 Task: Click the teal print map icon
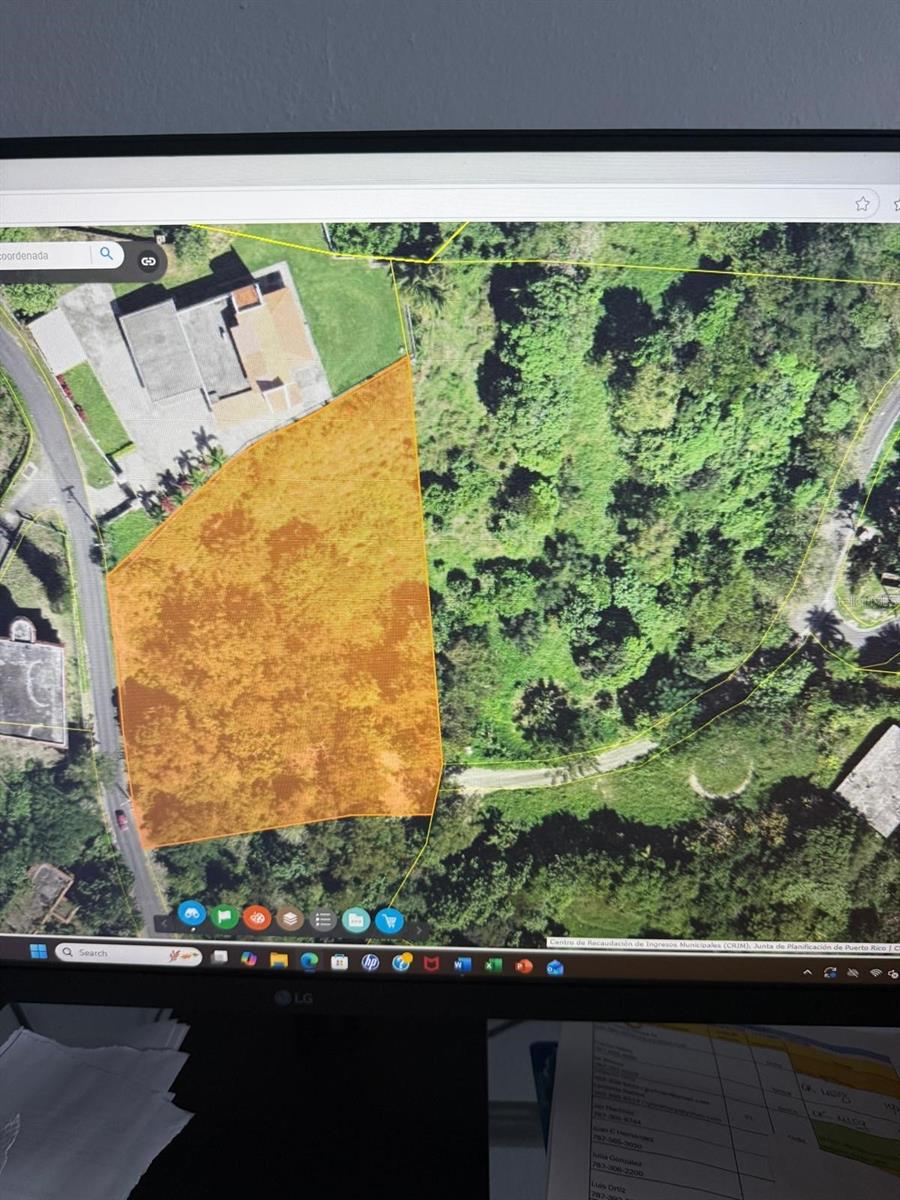355,920
